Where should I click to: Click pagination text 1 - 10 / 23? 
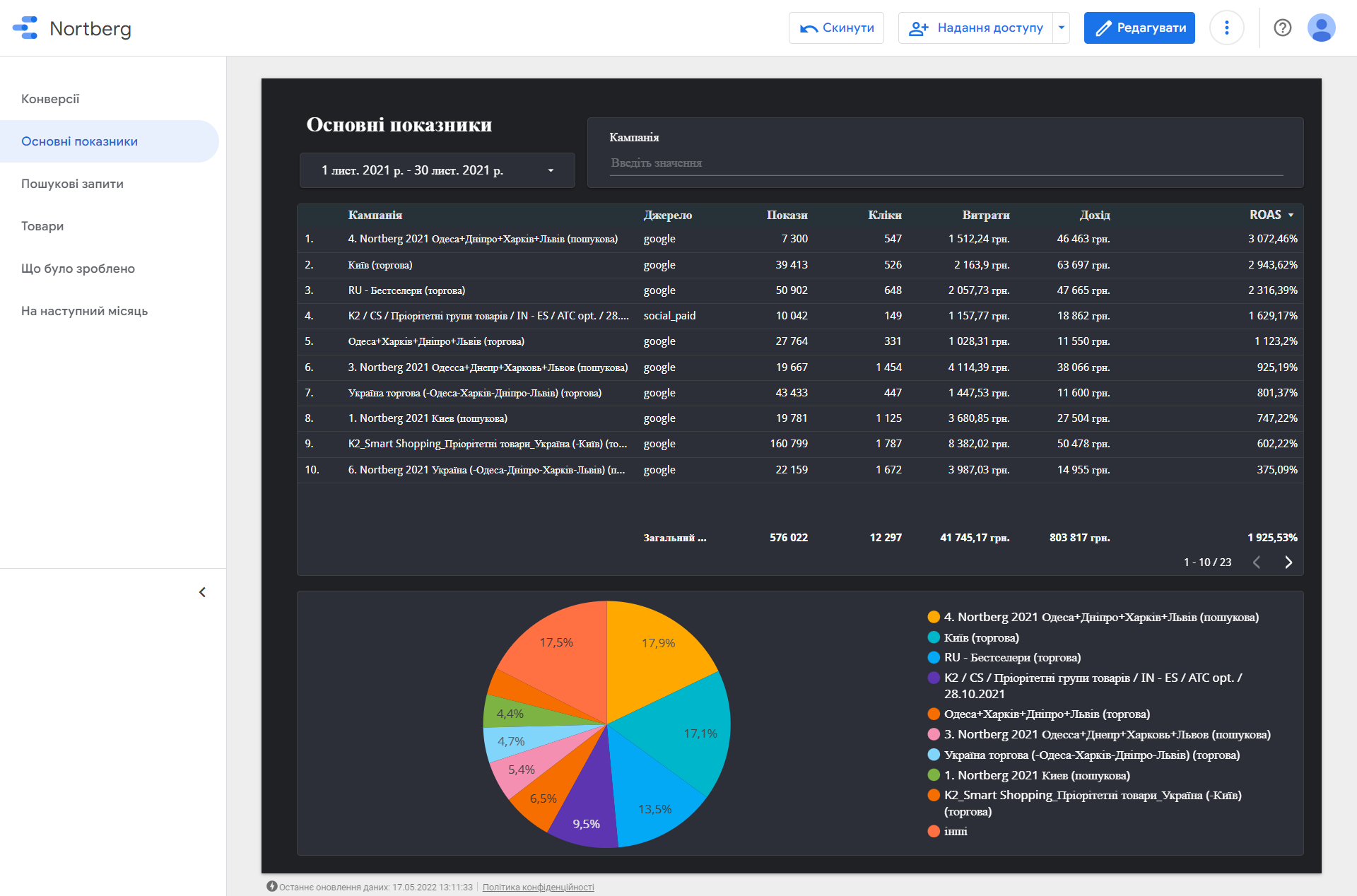pyautogui.click(x=1207, y=562)
